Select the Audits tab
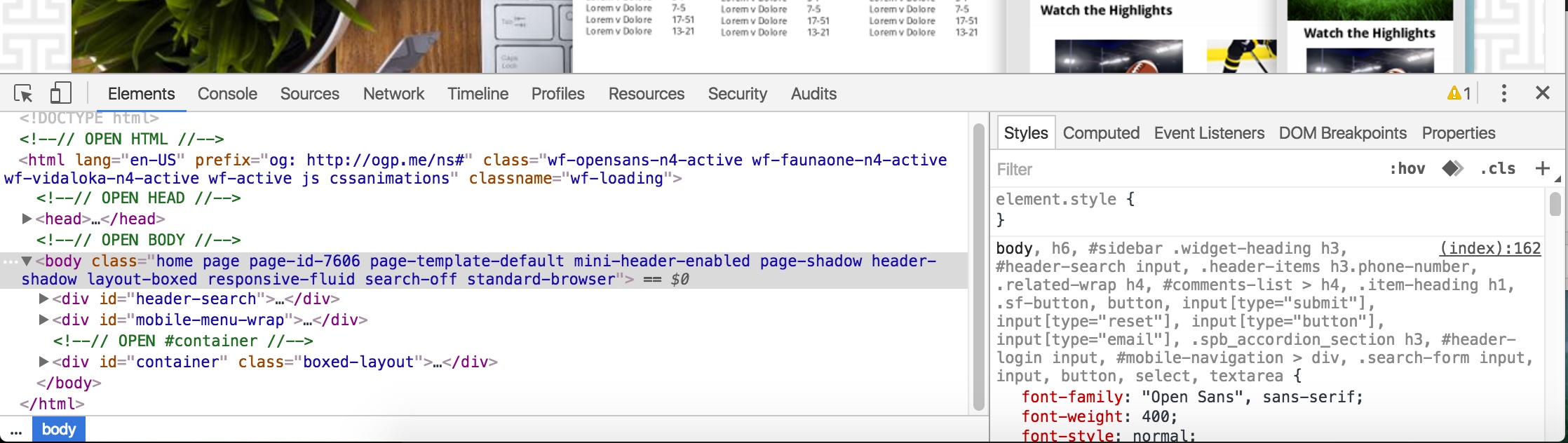The width and height of the screenshot is (1568, 443). [813, 93]
